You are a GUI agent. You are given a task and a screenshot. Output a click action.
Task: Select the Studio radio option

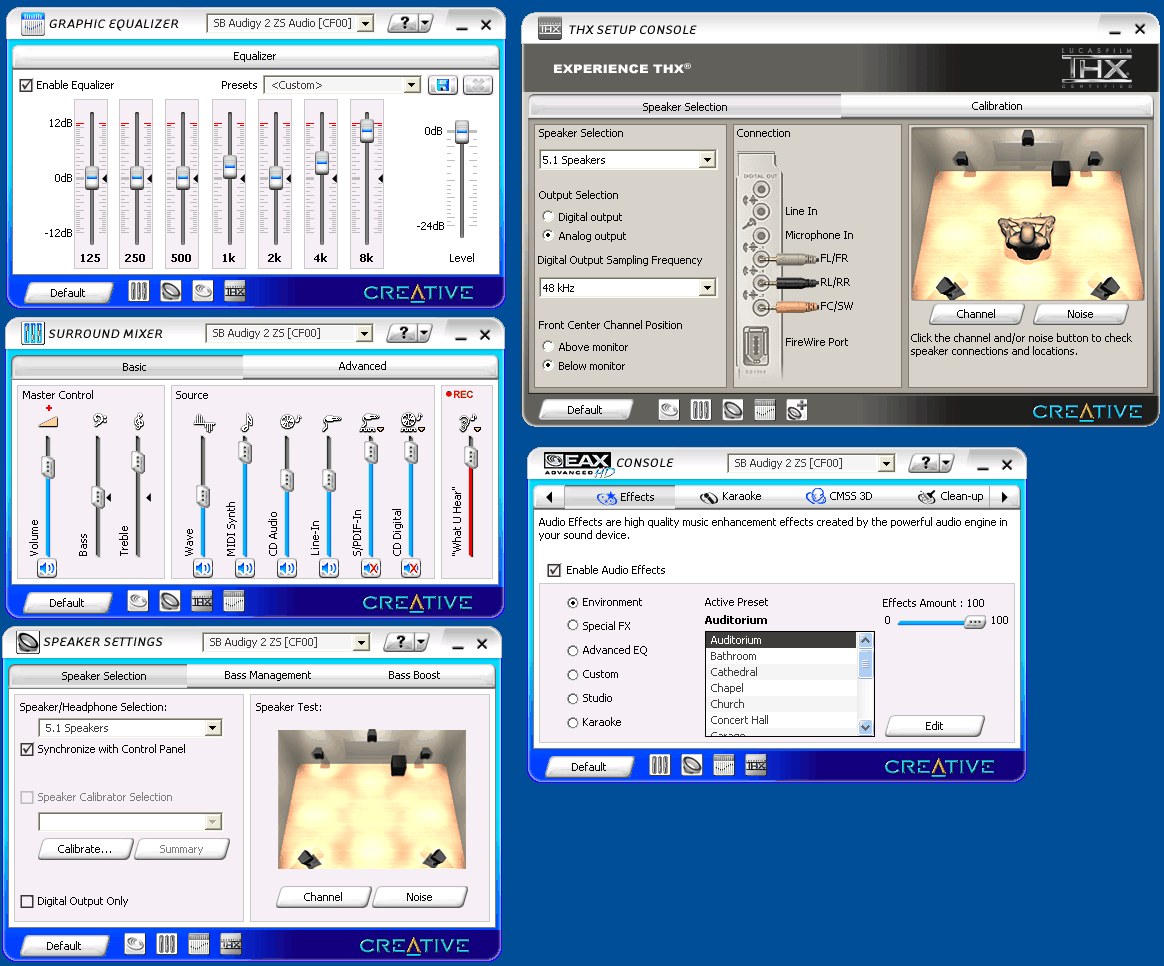[572, 699]
